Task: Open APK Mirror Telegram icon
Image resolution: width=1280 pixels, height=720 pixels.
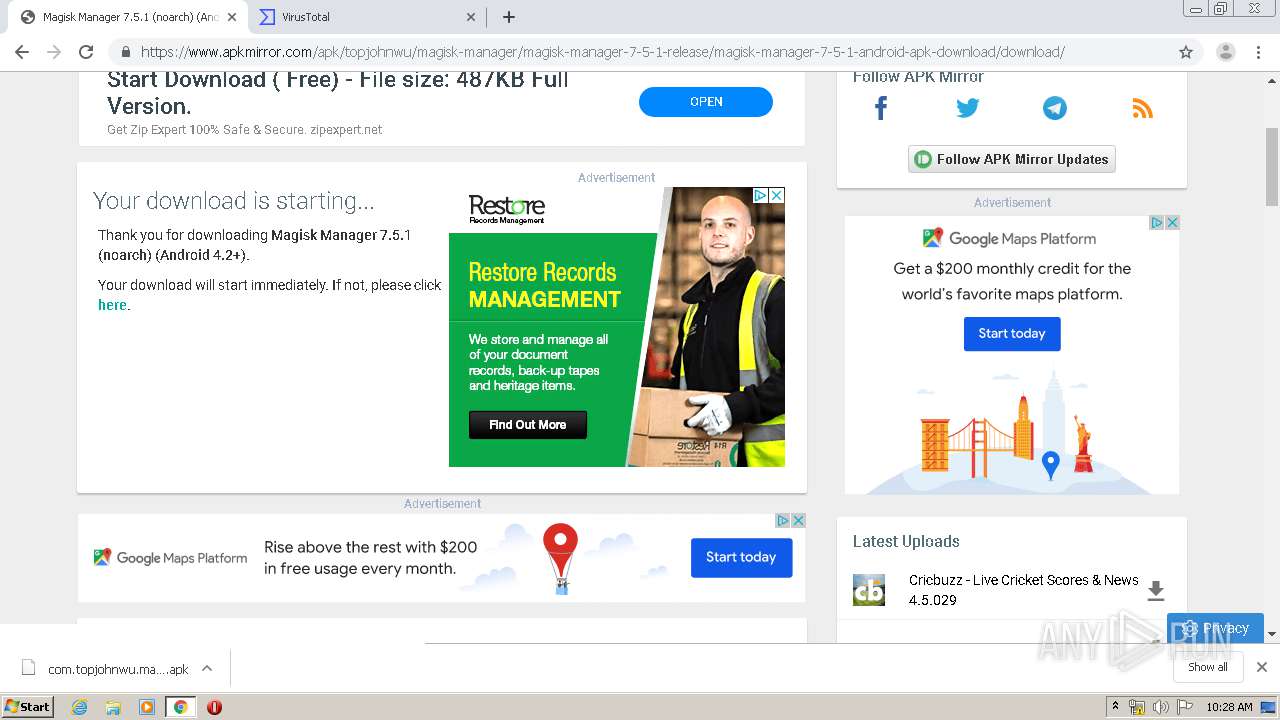Action: (1055, 108)
